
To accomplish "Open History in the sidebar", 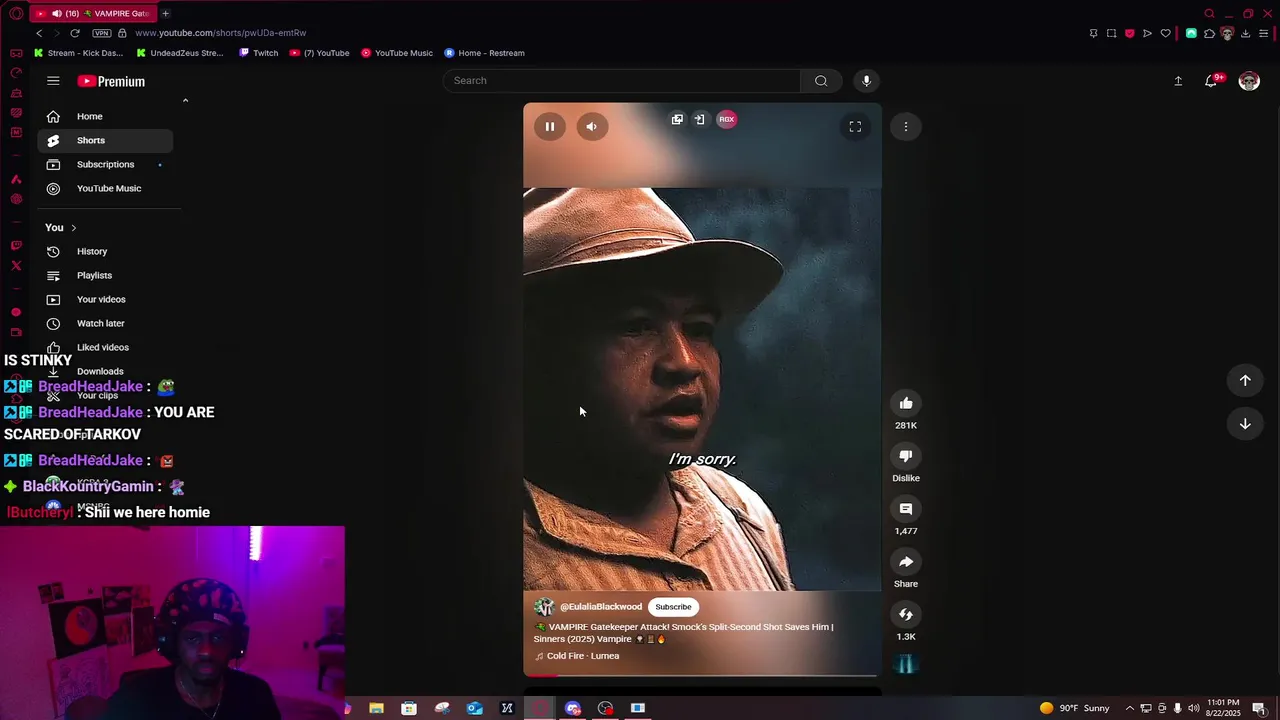I will tap(105, 251).
